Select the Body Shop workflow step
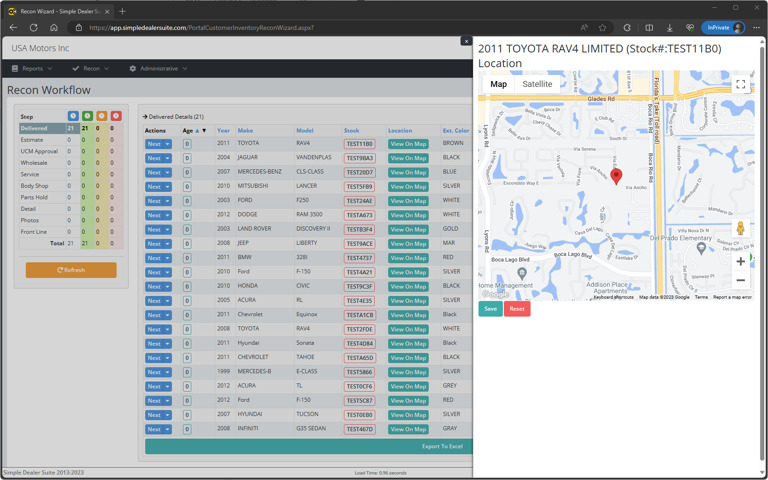Screen dimensions: 768x480 tap(34, 186)
